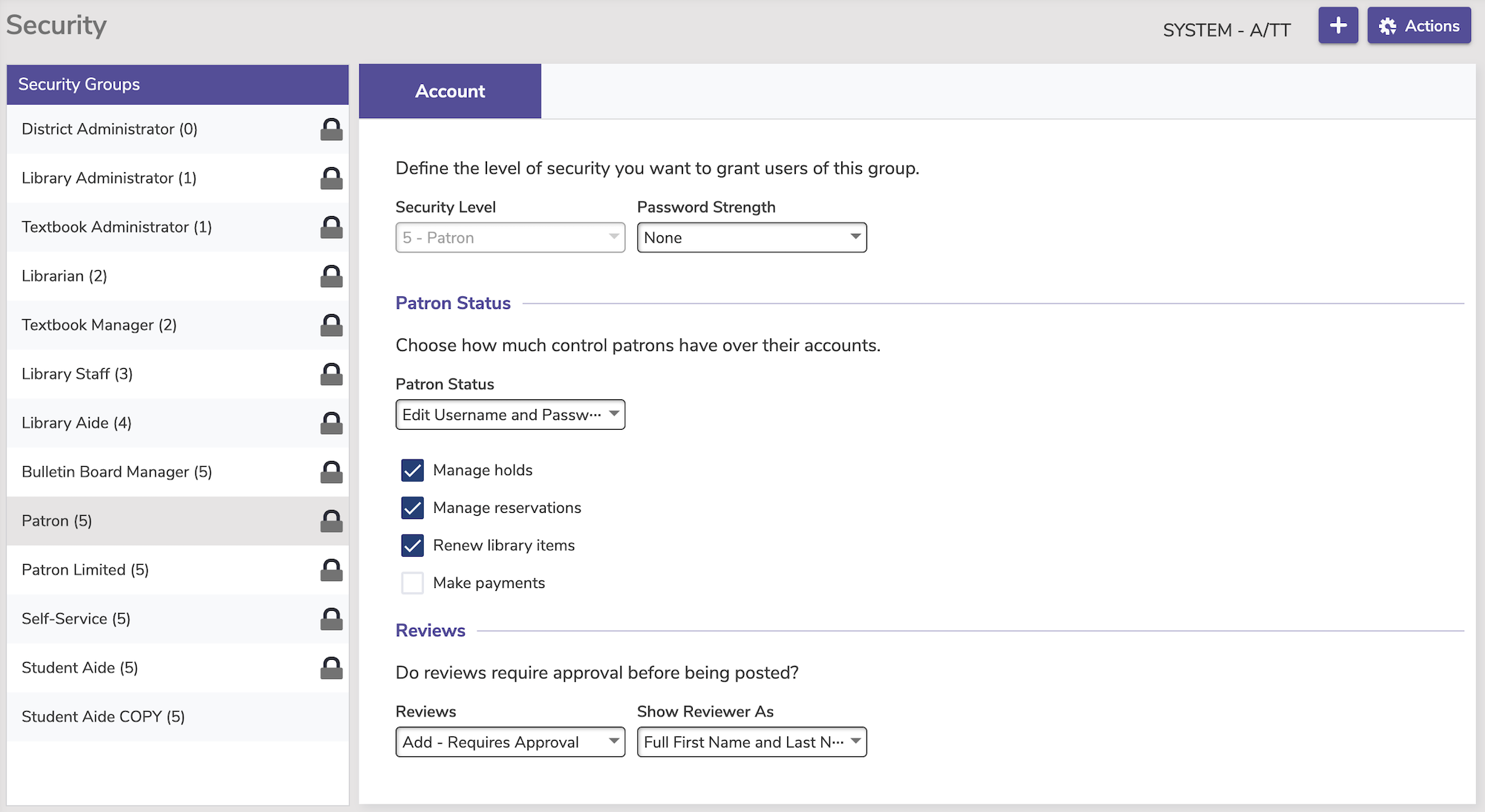Open the Reviews approval dropdown
The width and height of the screenshot is (1485, 812).
[x=510, y=742]
